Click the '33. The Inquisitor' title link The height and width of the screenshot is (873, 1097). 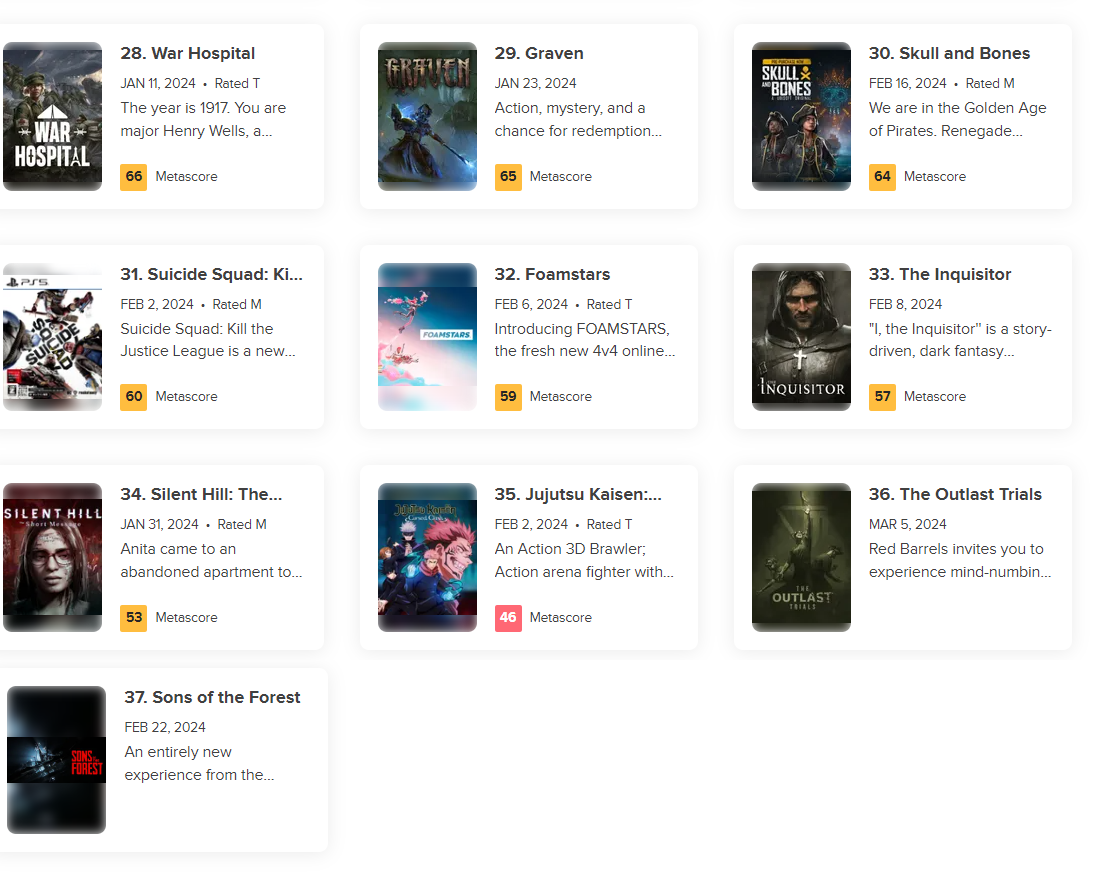tap(940, 274)
